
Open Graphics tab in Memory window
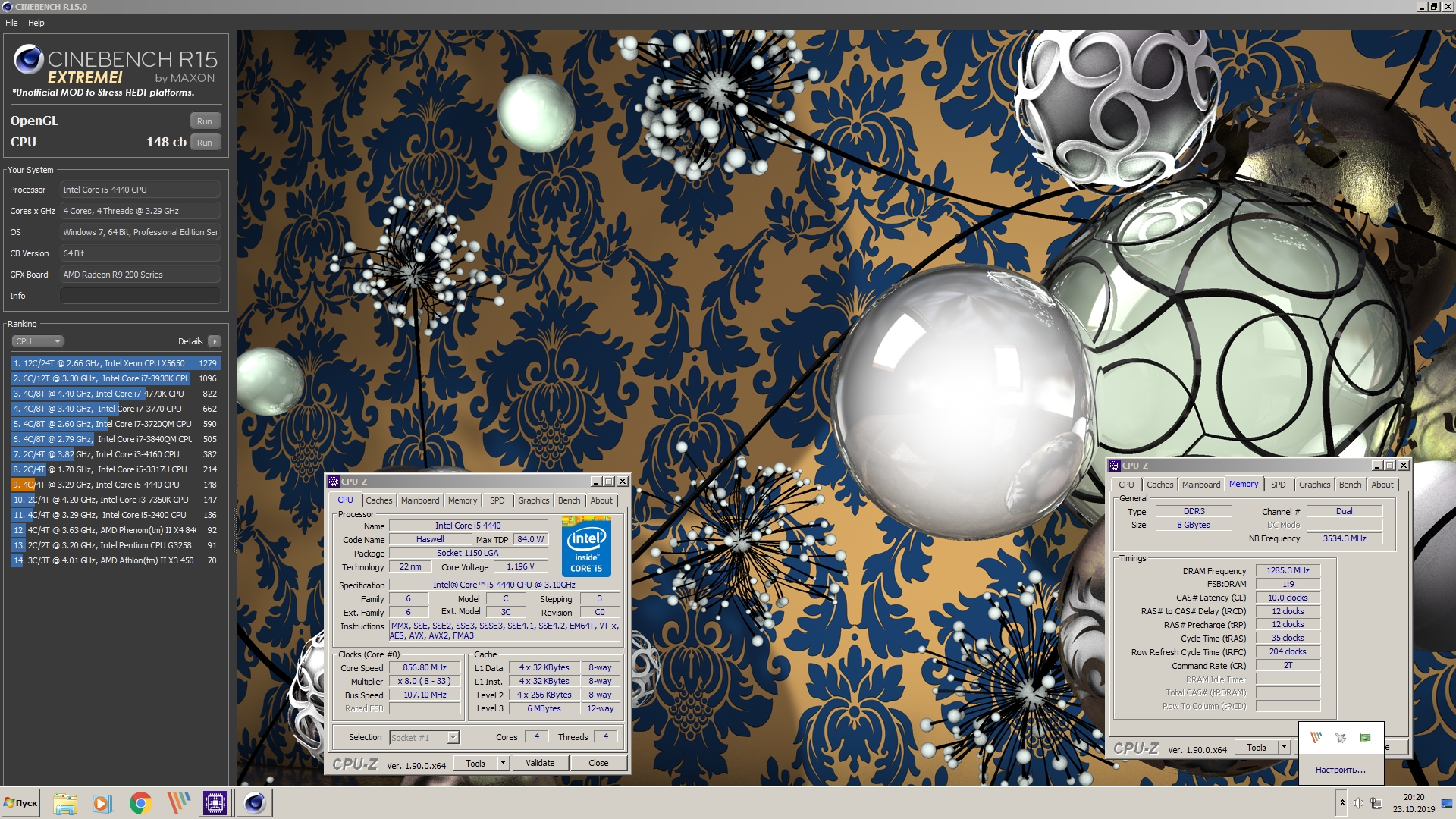click(x=1315, y=485)
